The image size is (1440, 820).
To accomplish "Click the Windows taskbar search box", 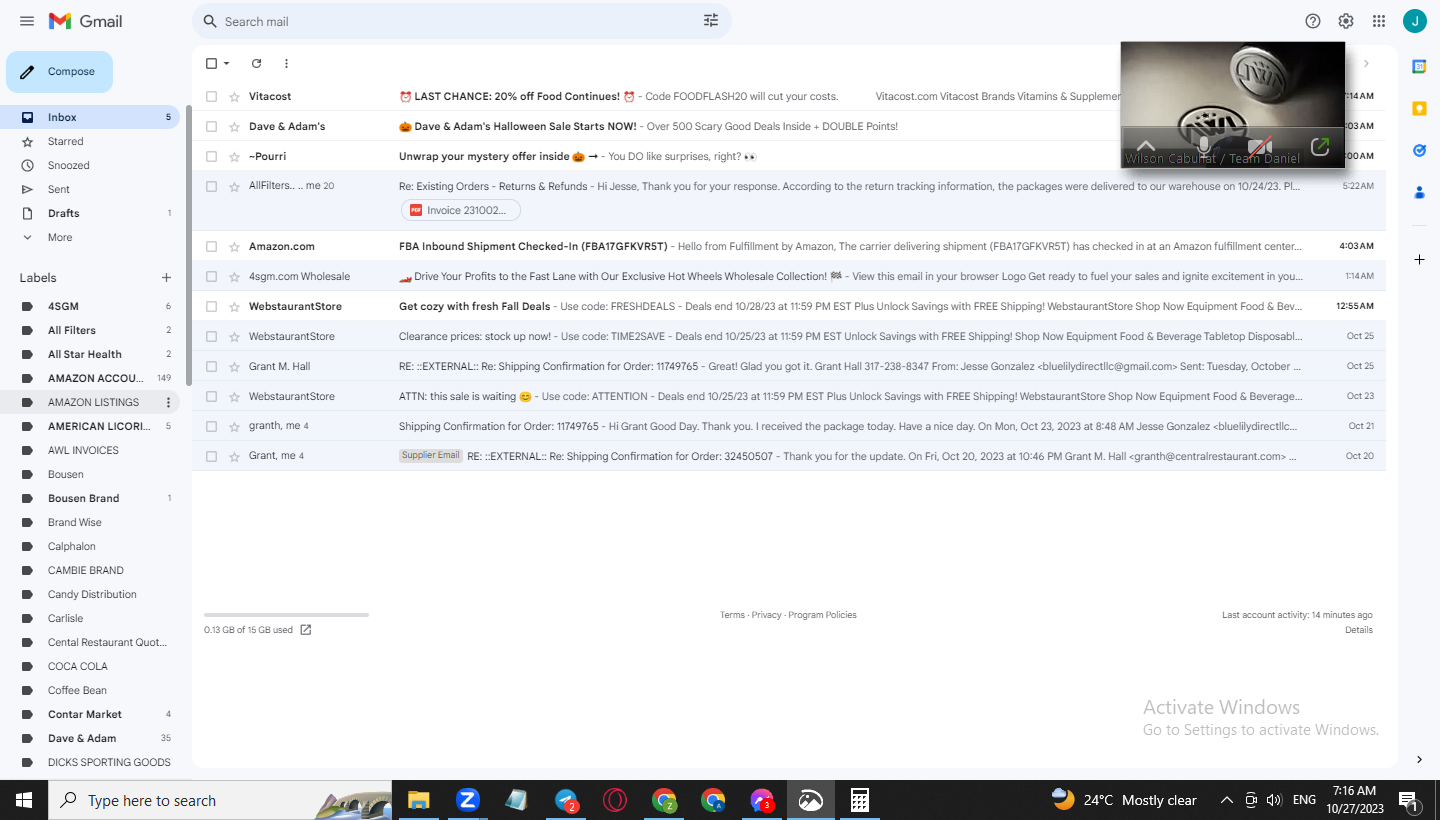I will [x=218, y=800].
